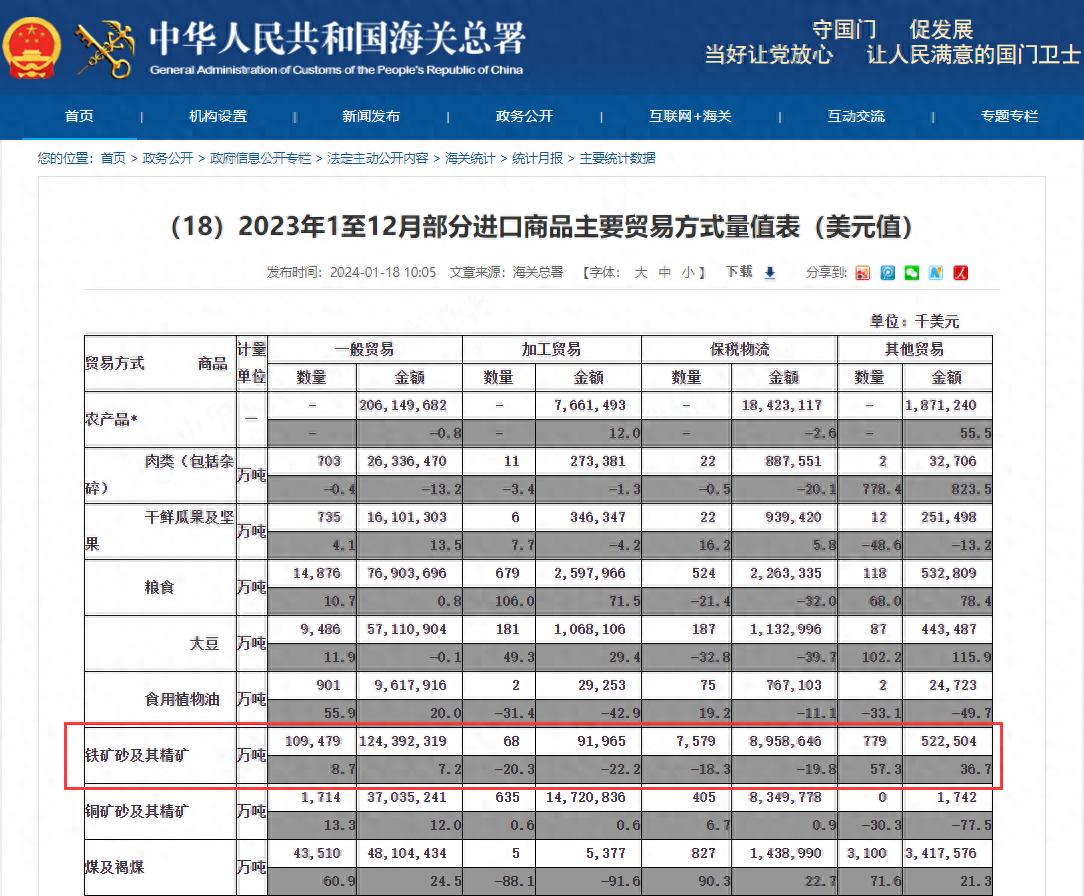The width and height of the screenshot is (1084, 896).
Task: Share to WeChat via green icon
Action: pos(911,273)
